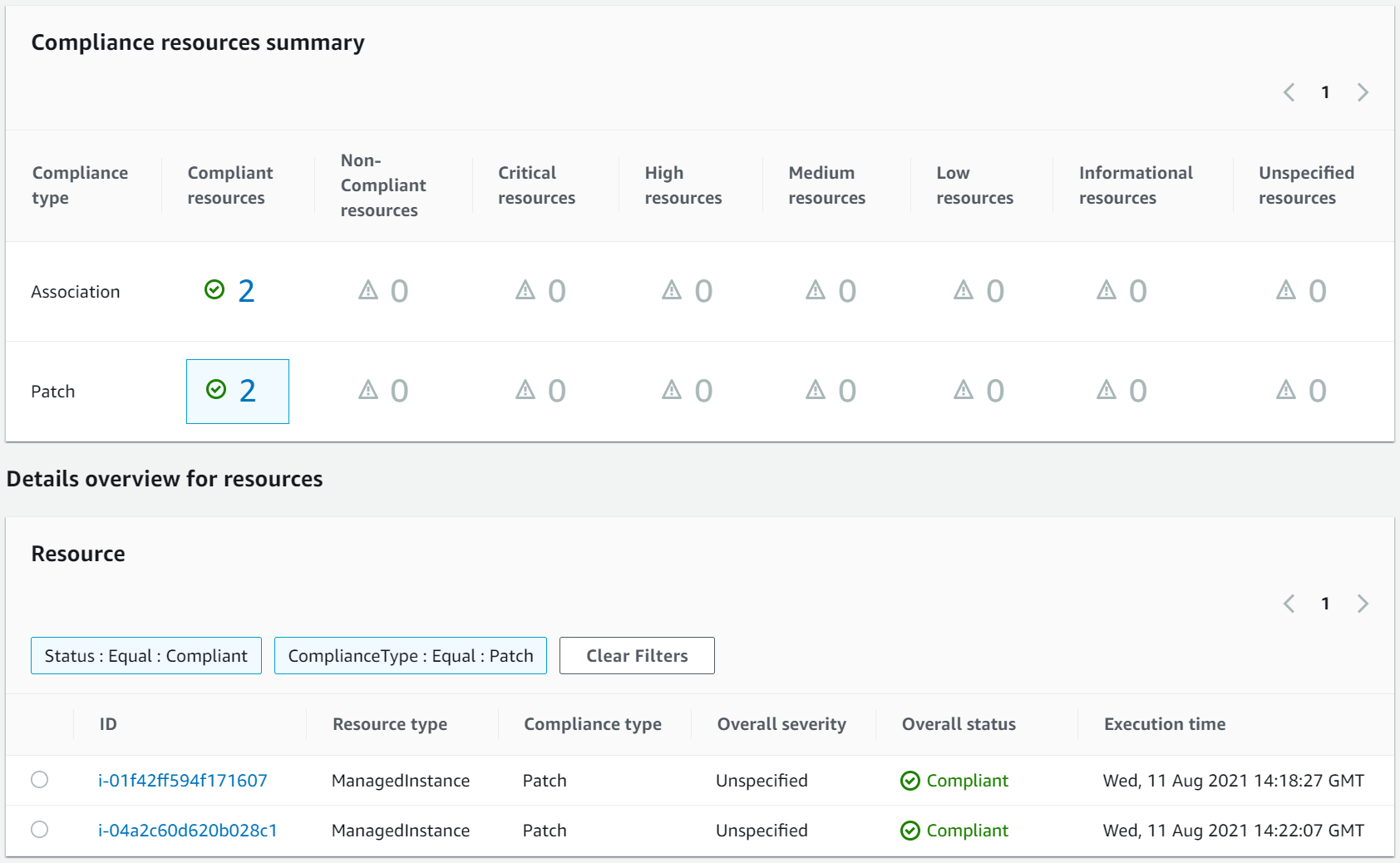Click Compliant status text for i-01f42ff594f171607
The height and width of the screenshot is (863, 1400).
967,781
